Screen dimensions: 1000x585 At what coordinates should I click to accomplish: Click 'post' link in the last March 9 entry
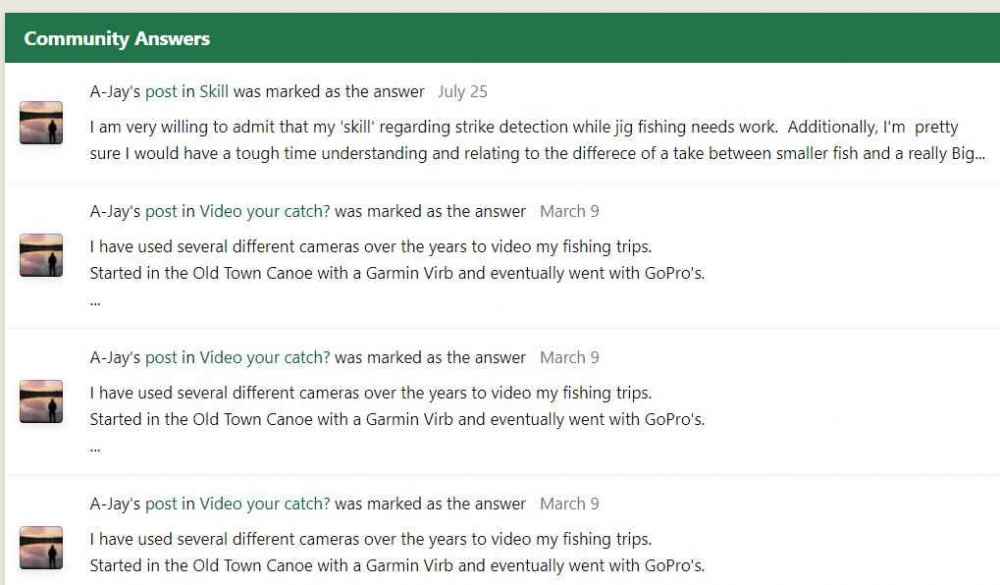point(161,504)
